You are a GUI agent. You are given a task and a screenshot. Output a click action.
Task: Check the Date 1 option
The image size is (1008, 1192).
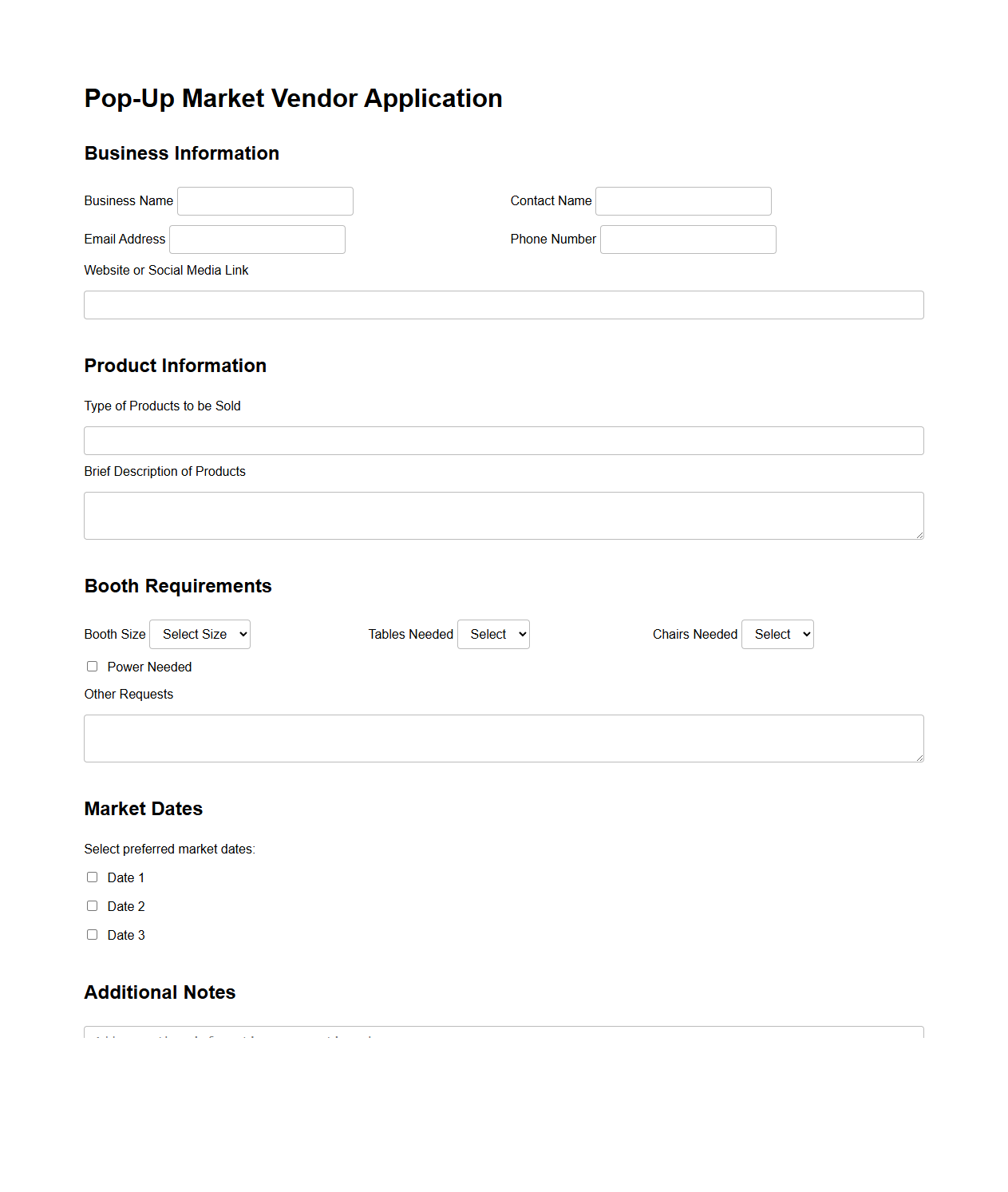(92, 877)
